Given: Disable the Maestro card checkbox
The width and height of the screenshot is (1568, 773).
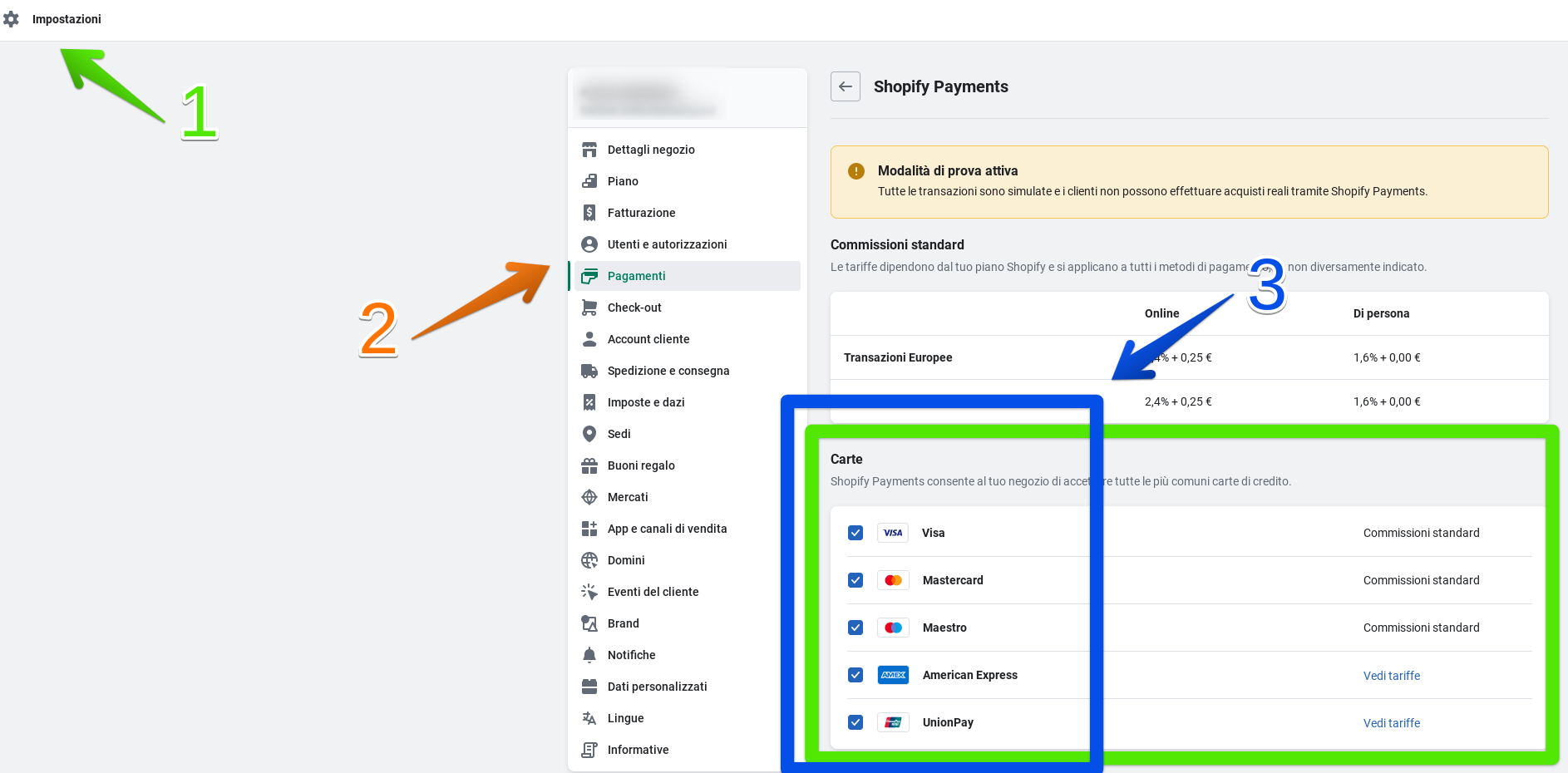Looking at the screenshot, I should pos(855,628).
